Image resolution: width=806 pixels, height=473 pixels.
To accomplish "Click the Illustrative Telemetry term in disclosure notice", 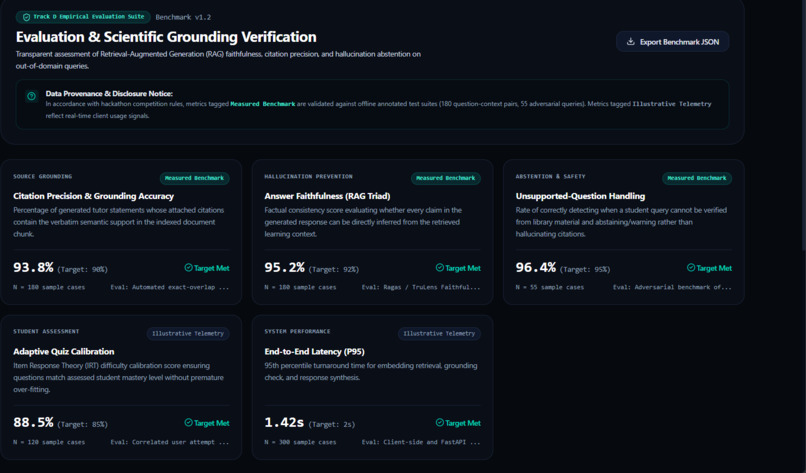I will pyautogui.click(x=672, y=104).
